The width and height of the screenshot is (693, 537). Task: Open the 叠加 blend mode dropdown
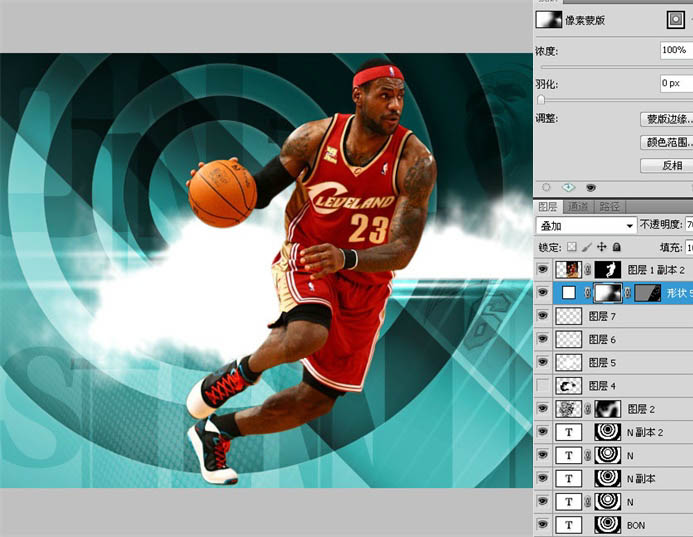(x=586, y=225)
